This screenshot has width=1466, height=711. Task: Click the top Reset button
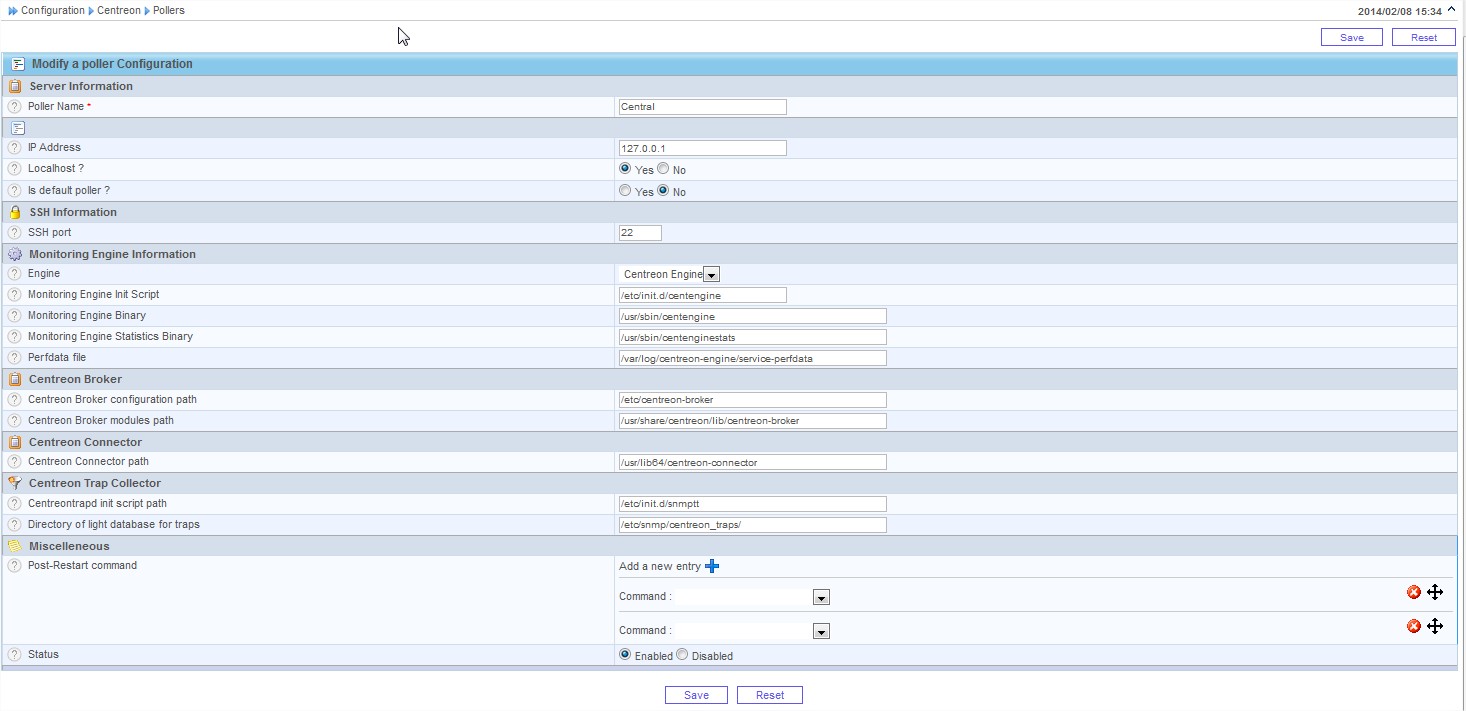click(x=1424, y=37)
